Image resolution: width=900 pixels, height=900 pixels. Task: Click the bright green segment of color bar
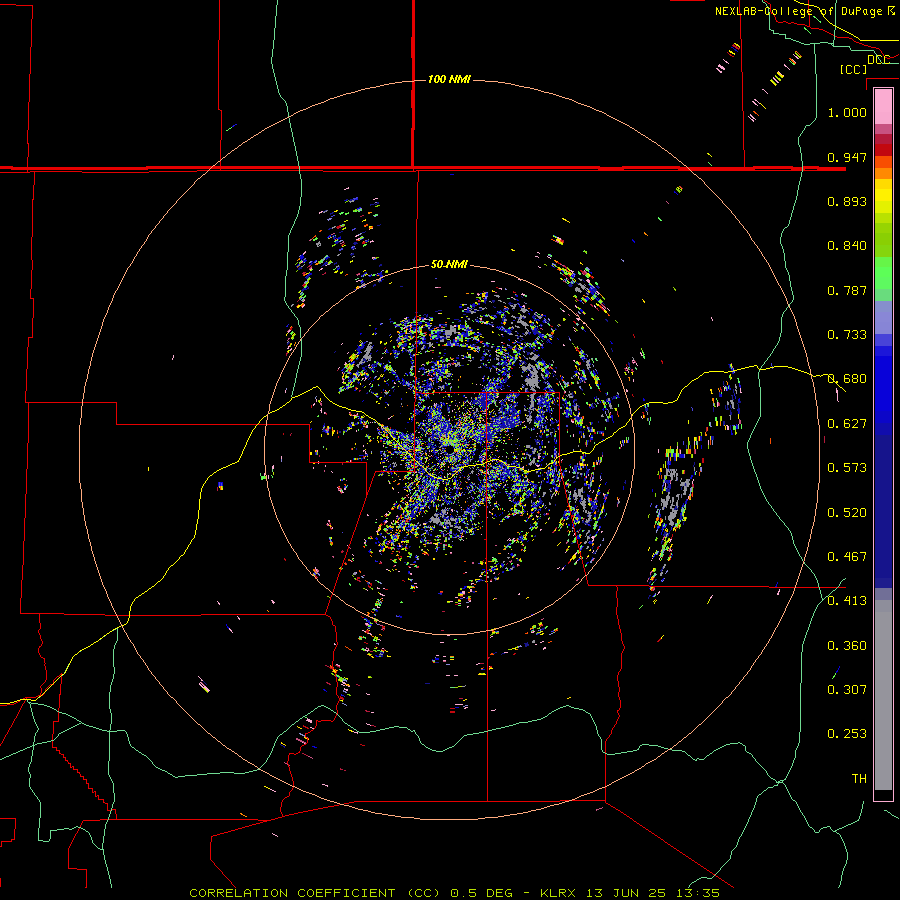tap(883, 274)
